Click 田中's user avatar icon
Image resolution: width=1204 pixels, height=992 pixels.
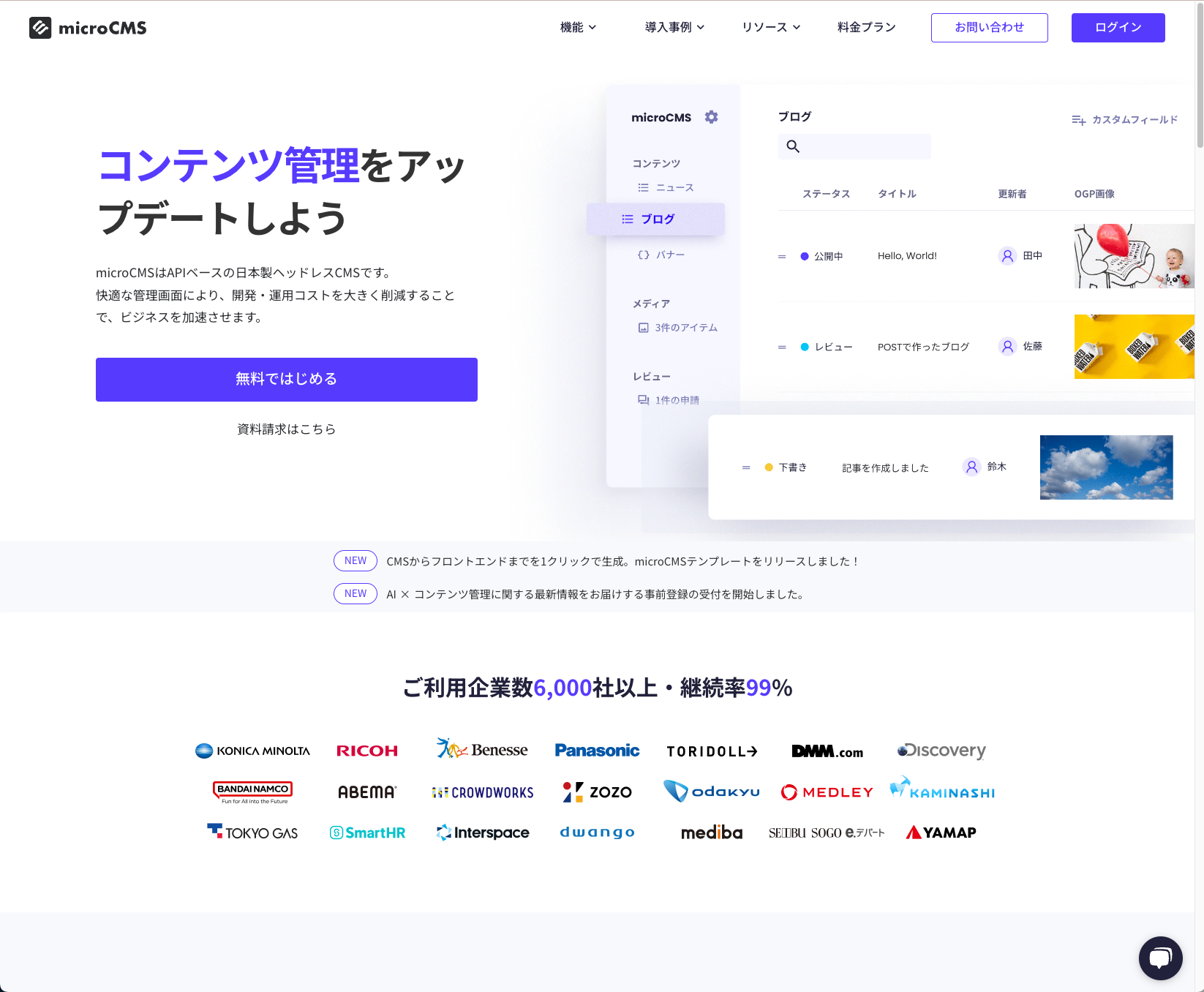[1007, 255]
